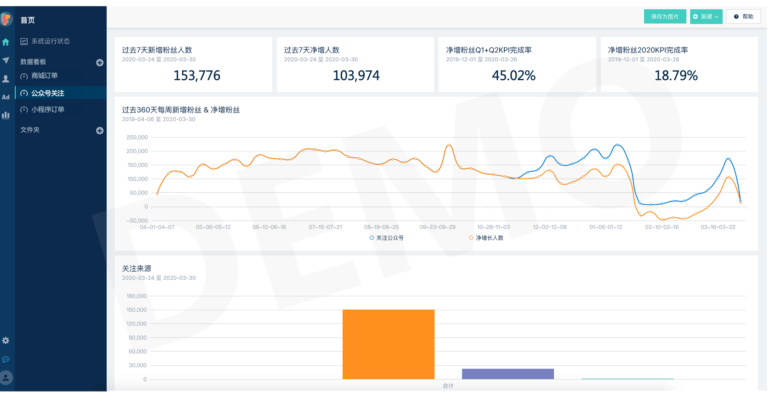Click the 过去7天新增粉丝人数 metric card
768x398 pixels.
click(193, 64)
